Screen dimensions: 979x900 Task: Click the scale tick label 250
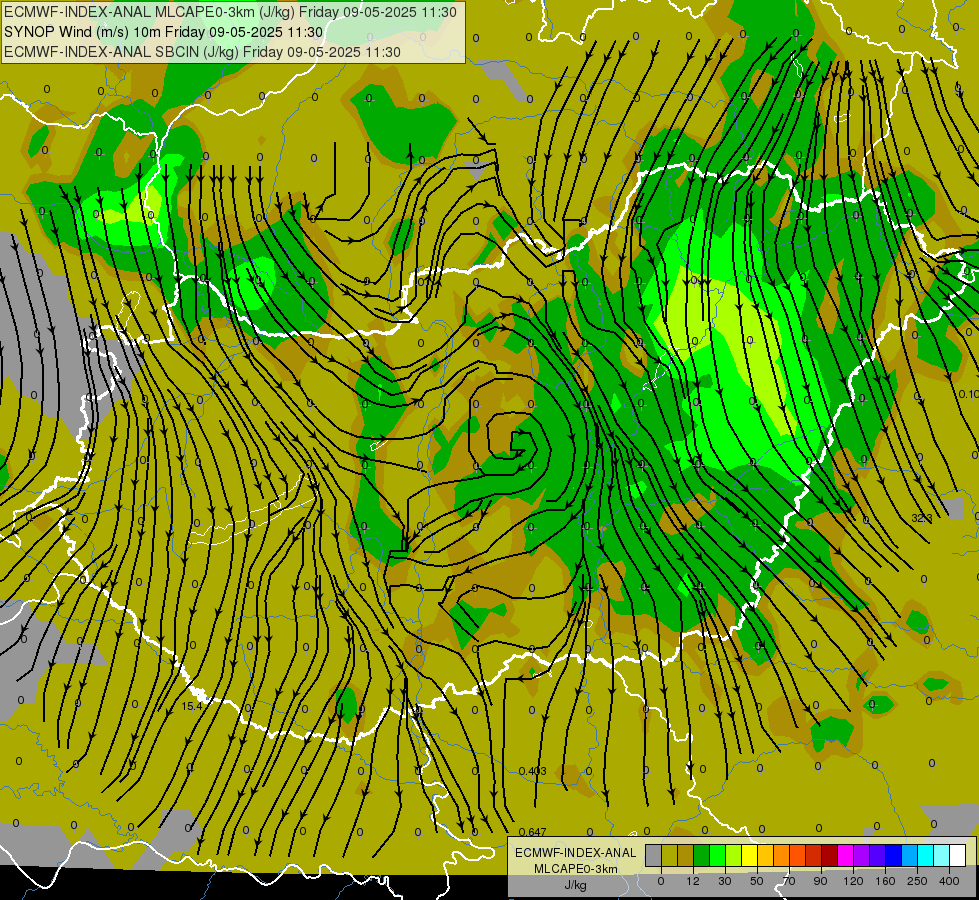point(917,881)
